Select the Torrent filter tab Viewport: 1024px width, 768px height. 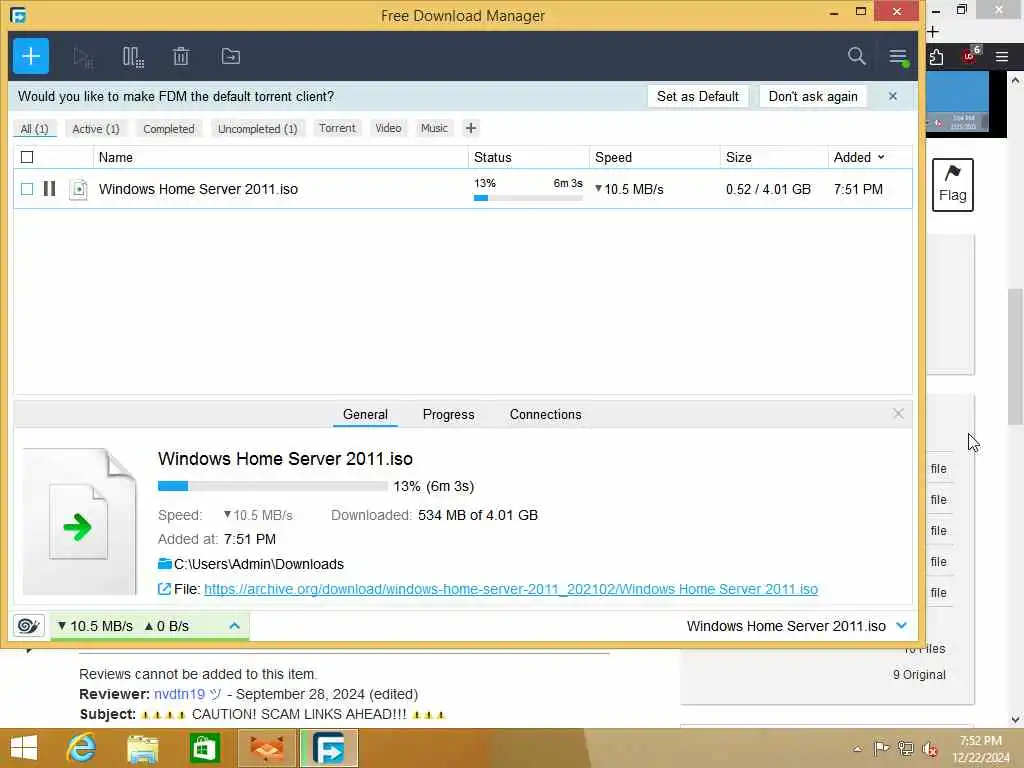pos(337,128)
